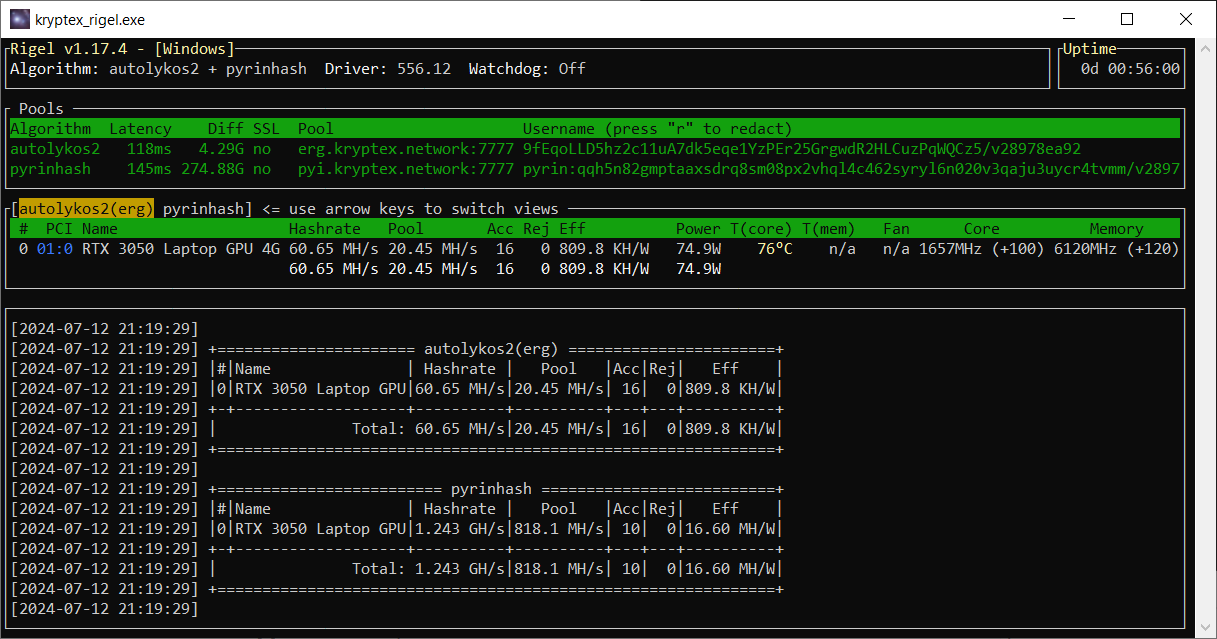Click the autolykos2 pool row algorithm name
Viewport: 1217px width, 639px height.
(55, 149)
